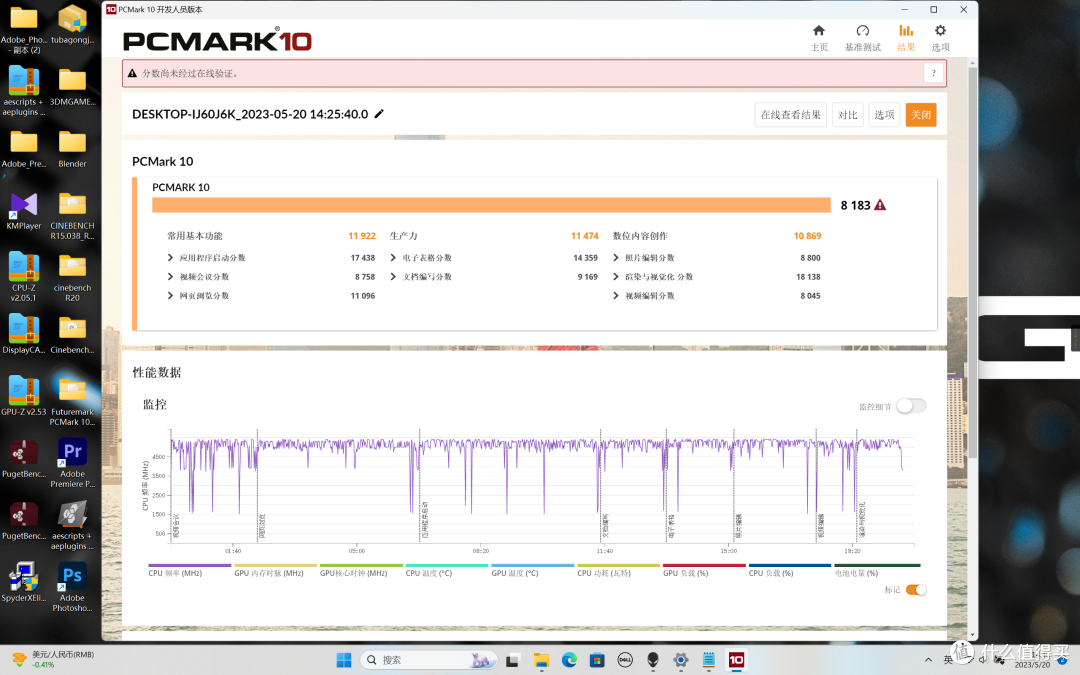Open Alienware Command Center taskbar icon
Image resolution: width=1080 pixels, height=675 pixels.
[x=653, y=660]
